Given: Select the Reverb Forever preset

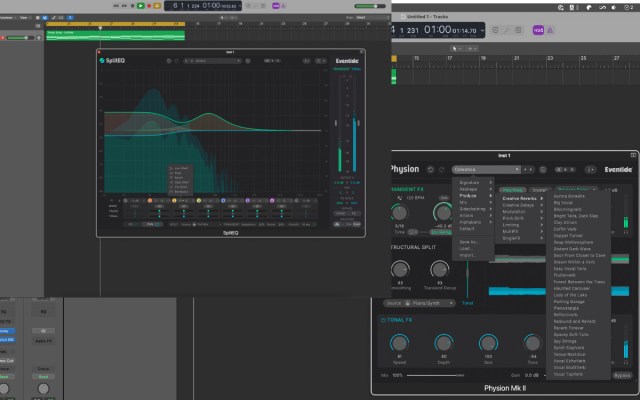Looking at the screenshot, I should tap(569, 328).
